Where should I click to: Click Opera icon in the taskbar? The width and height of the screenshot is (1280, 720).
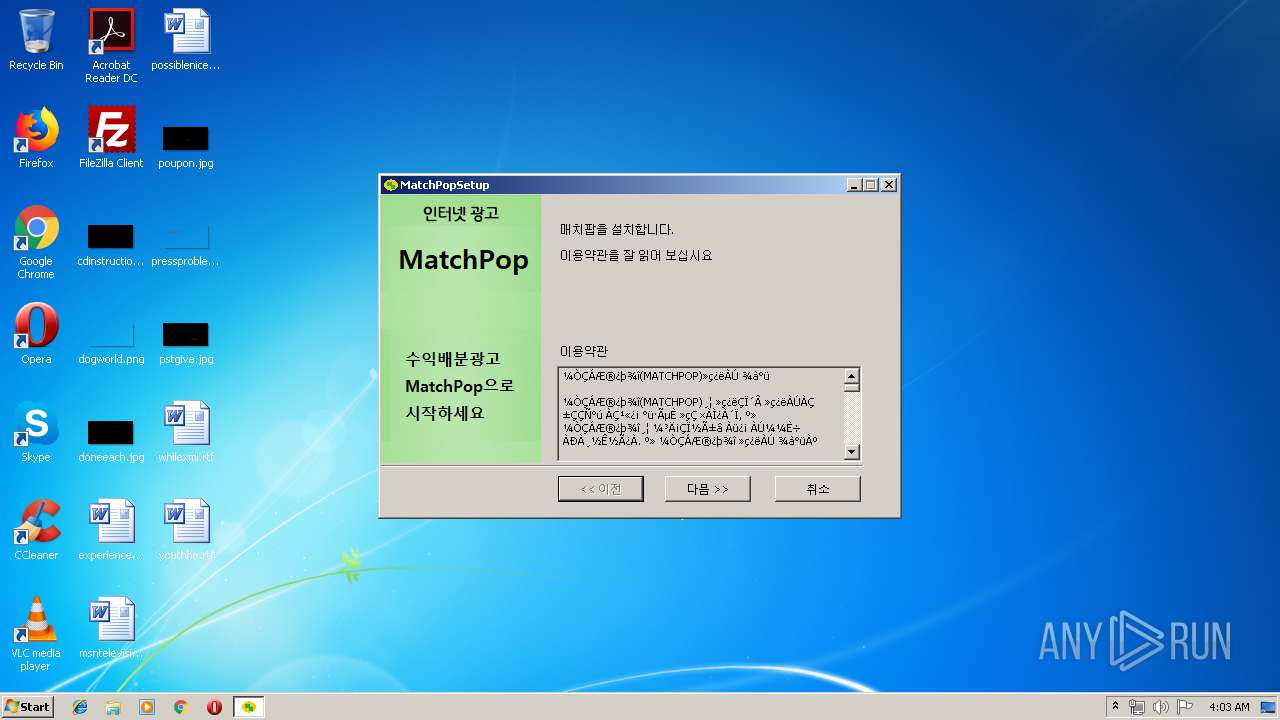[x=214, y=707]
